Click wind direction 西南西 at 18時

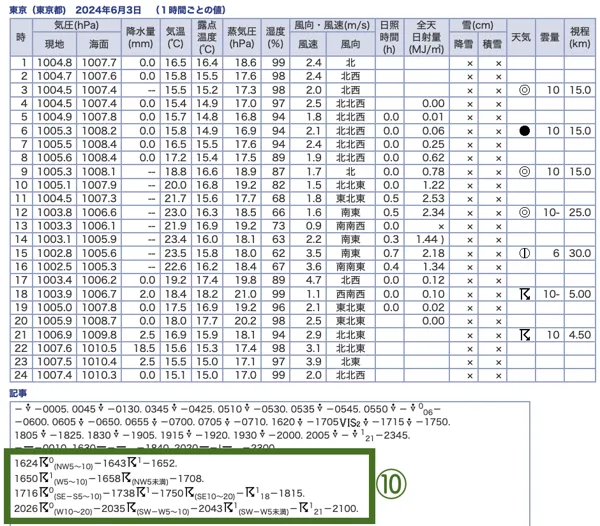click(351, 294)
